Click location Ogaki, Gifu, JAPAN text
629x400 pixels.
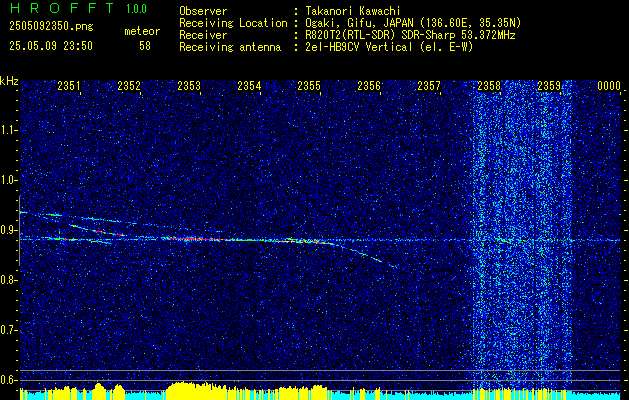[413, 23]
